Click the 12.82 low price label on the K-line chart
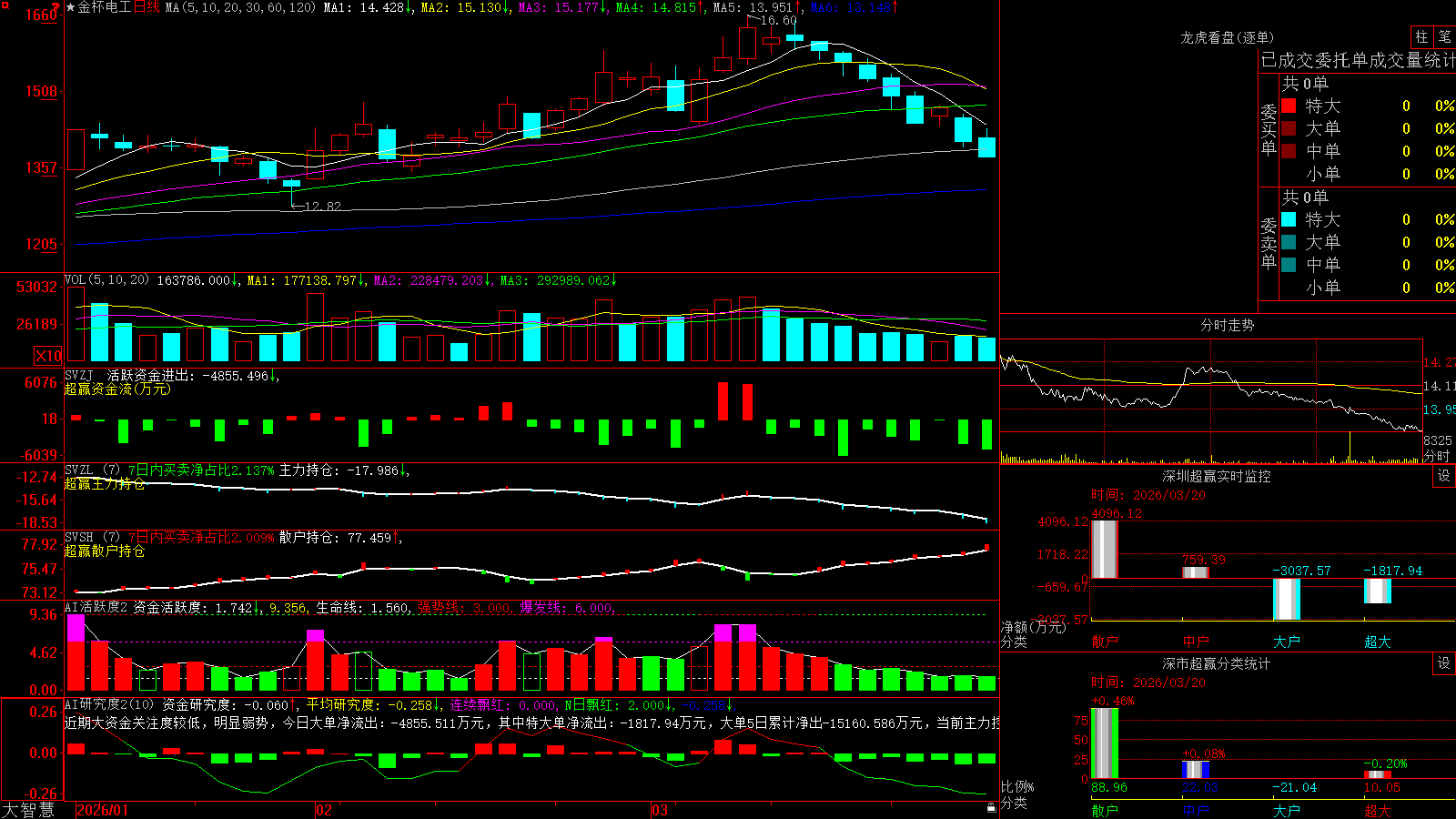This screenshot has height=819, width=1456. coord(322,207)
